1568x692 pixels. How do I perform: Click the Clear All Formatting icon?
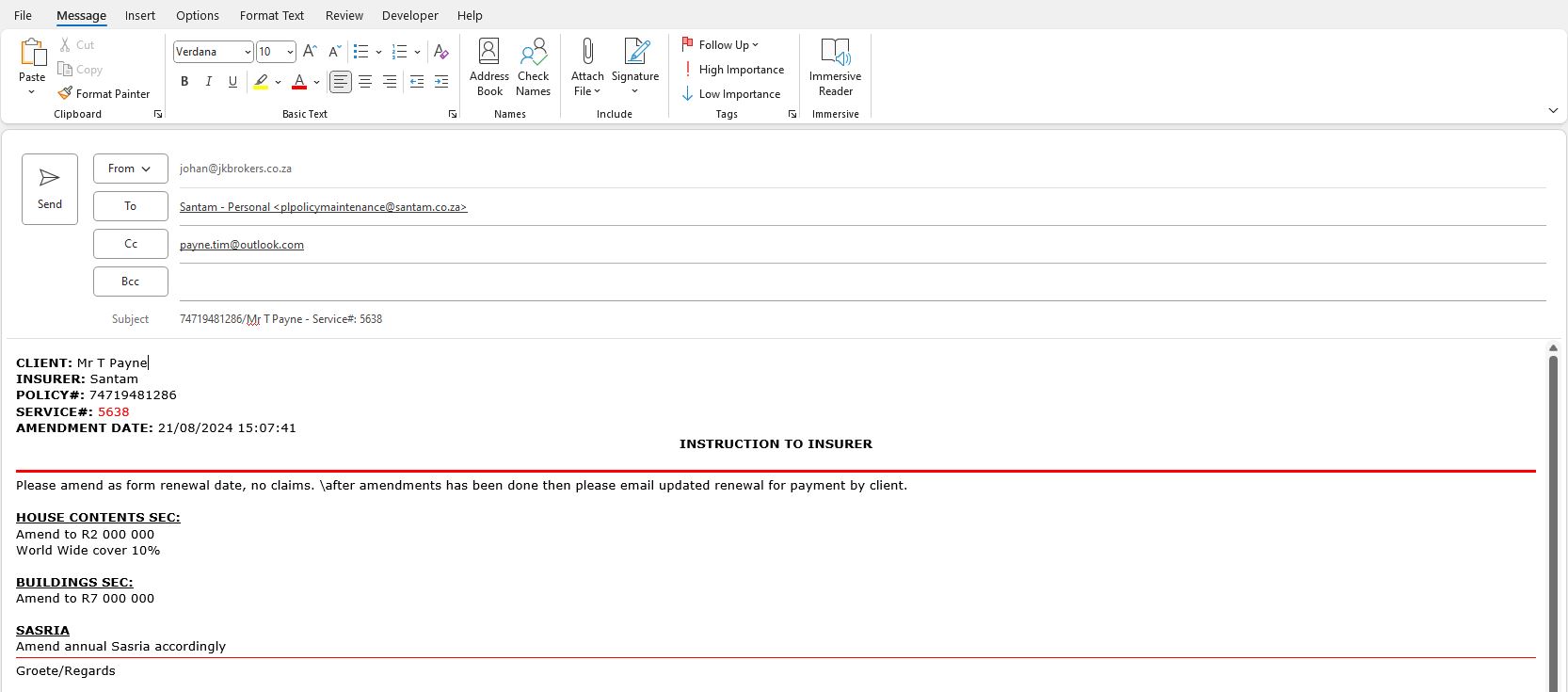coord(440,52)
